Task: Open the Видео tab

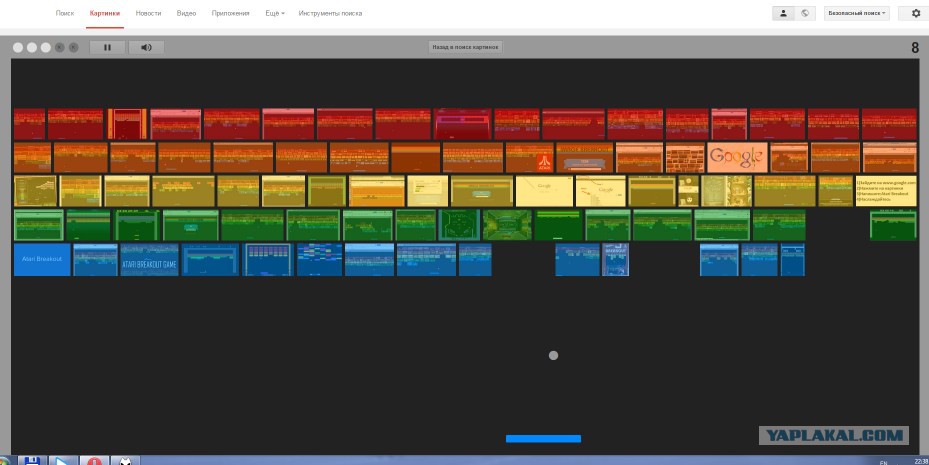Action: 186,13
